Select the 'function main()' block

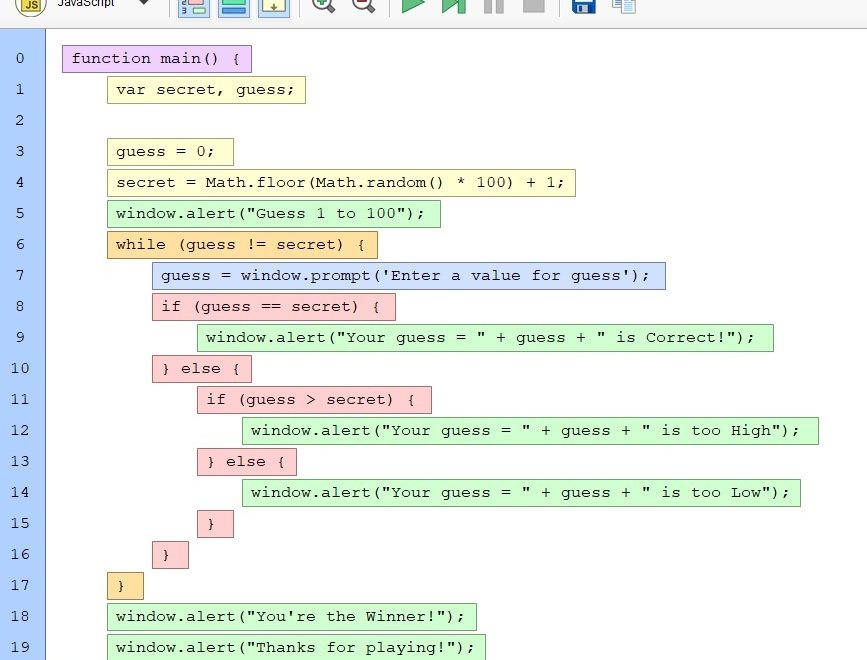[x=156, y=59]
